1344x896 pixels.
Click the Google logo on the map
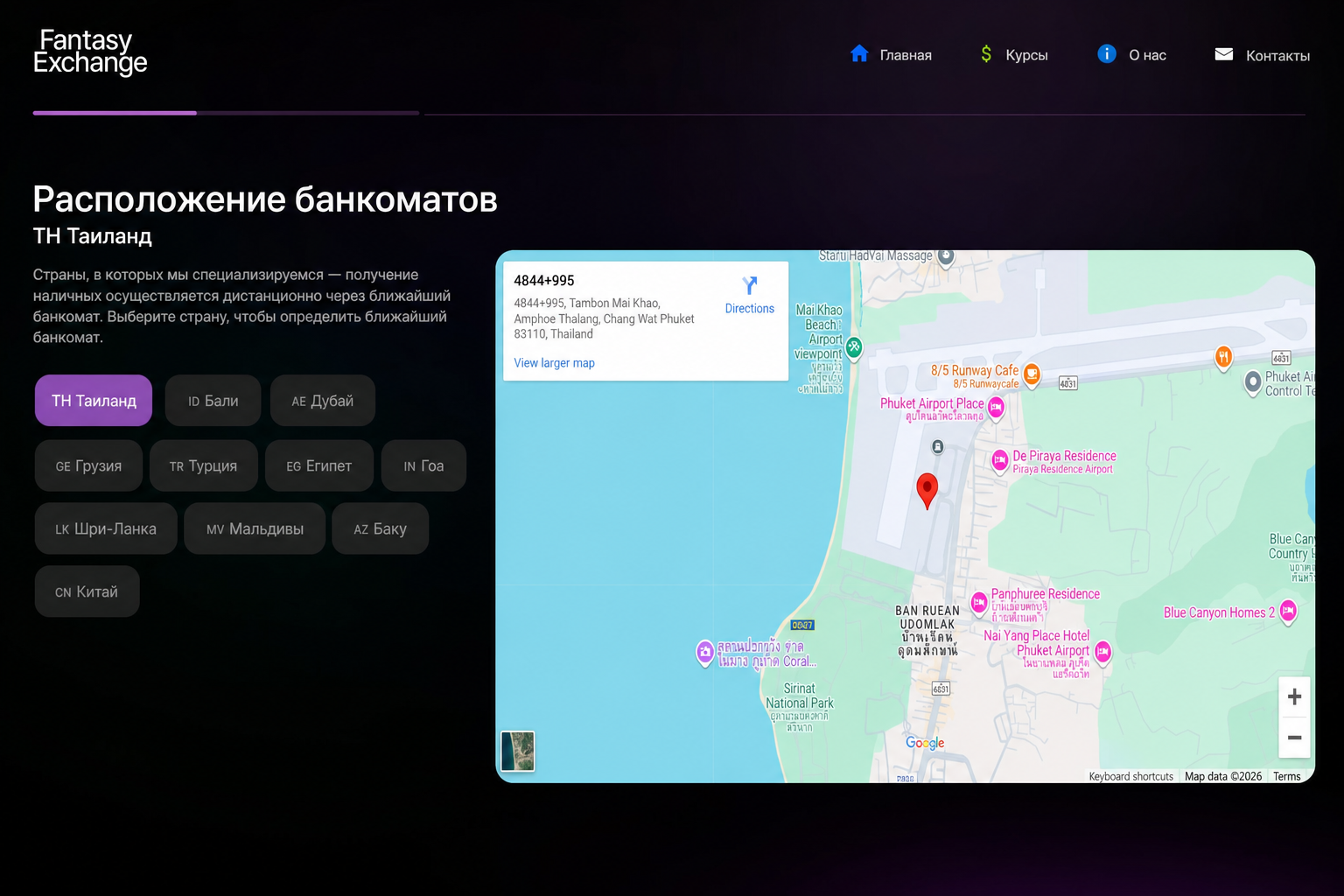(925, 743)
